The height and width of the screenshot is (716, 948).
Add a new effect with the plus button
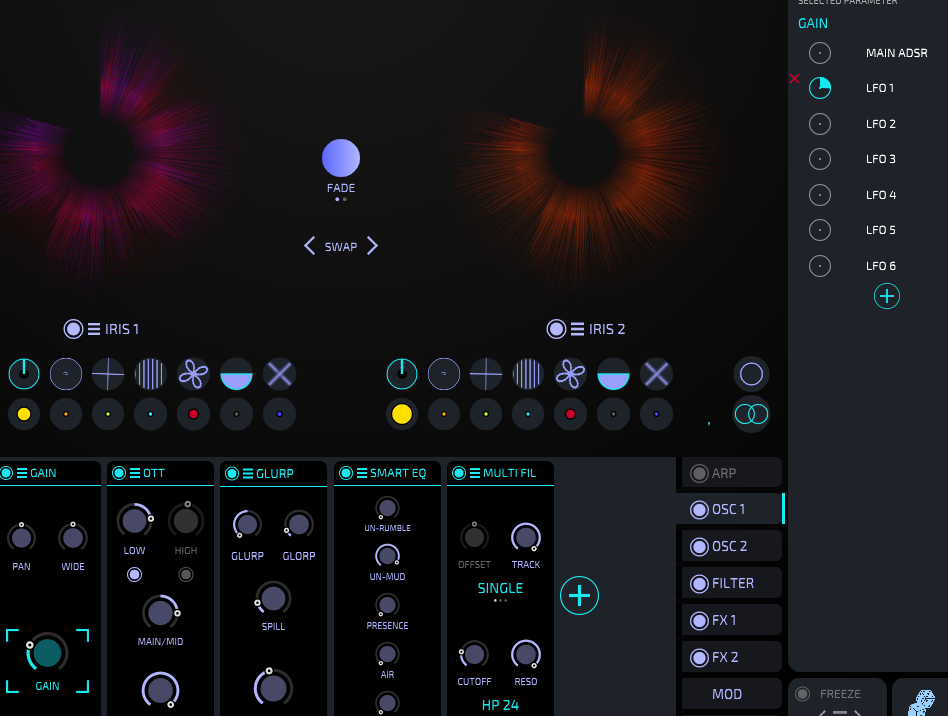click(x=579, y=596)
